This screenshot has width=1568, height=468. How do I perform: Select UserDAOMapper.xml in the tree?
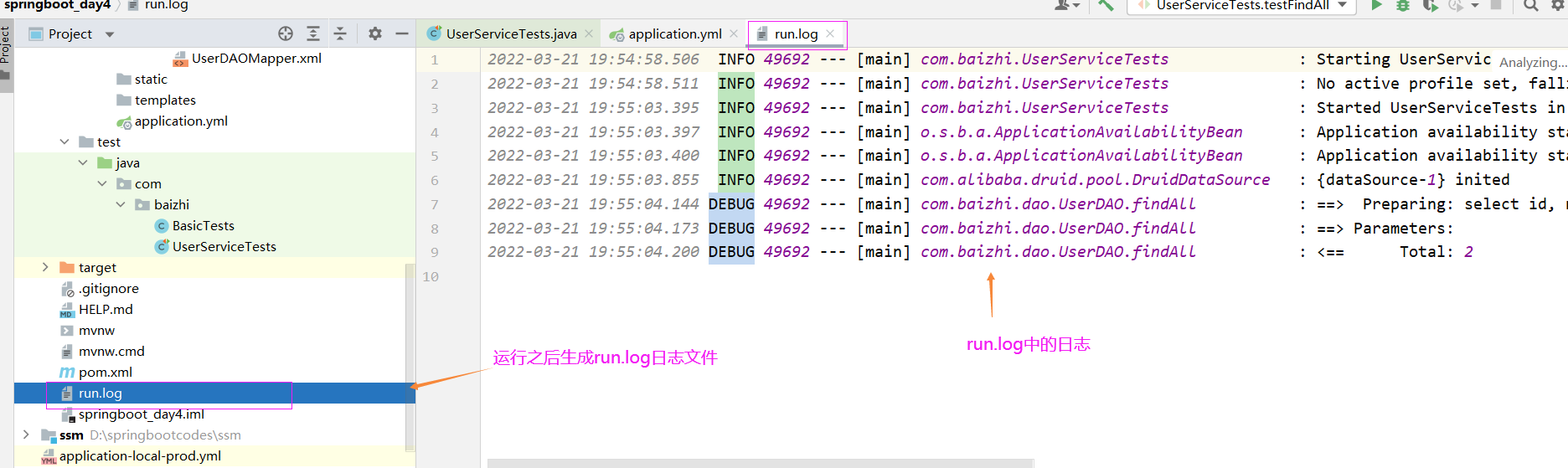coord(247,58)
